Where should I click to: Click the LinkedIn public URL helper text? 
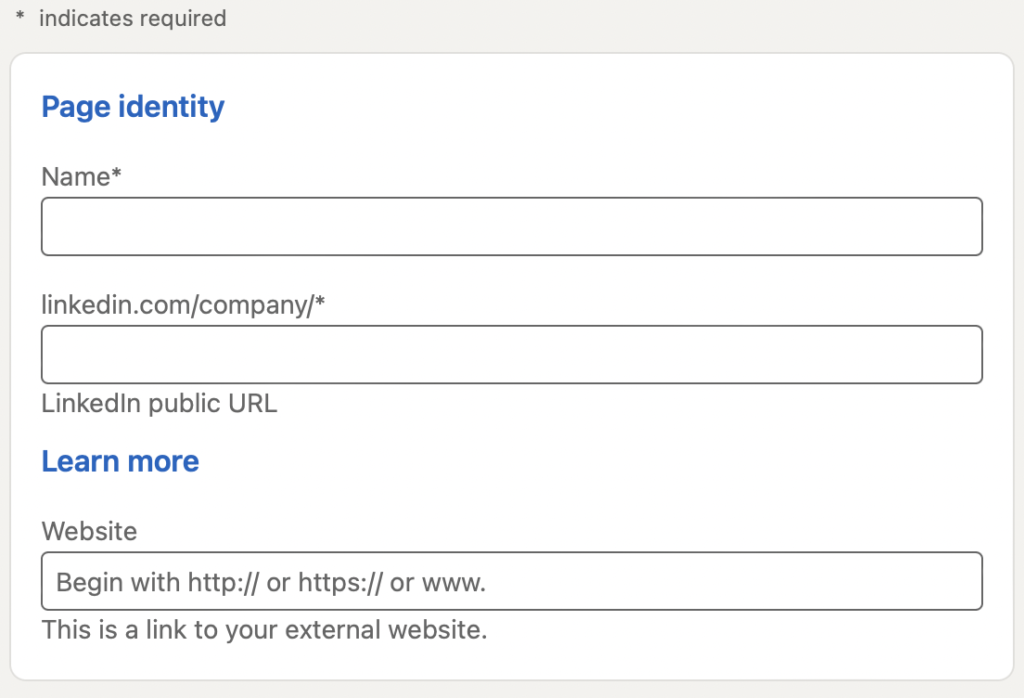tap(159, 404)
